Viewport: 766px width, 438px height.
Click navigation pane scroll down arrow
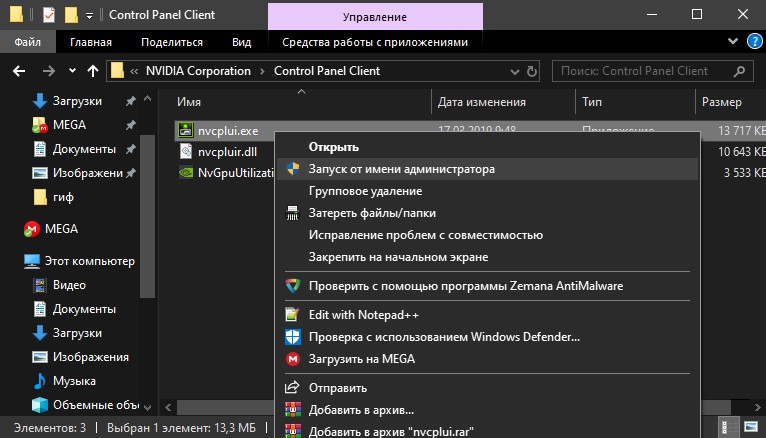[148, 407]
